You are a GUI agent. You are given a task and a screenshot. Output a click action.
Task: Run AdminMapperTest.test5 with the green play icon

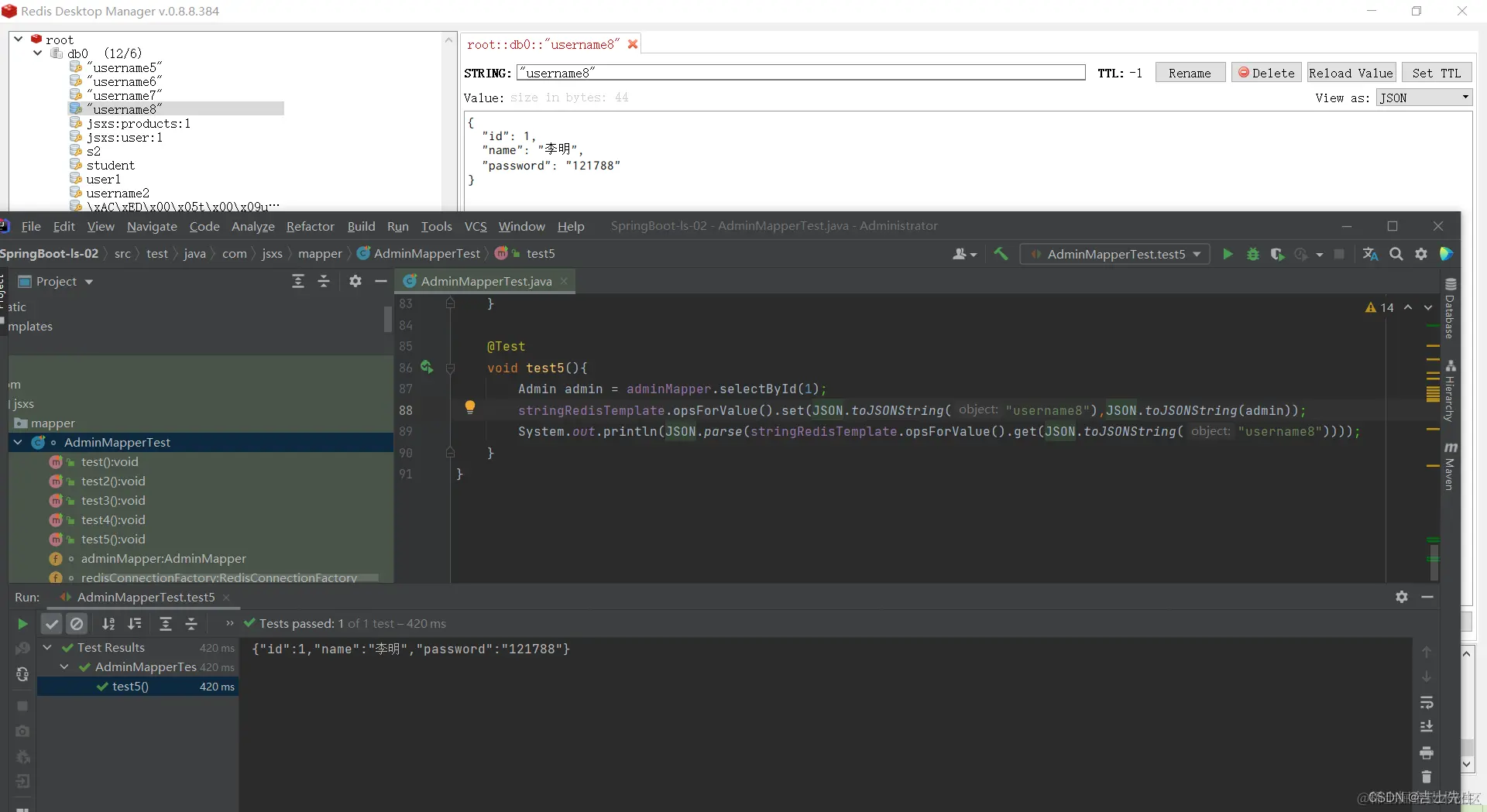(x=1228, y=254)
